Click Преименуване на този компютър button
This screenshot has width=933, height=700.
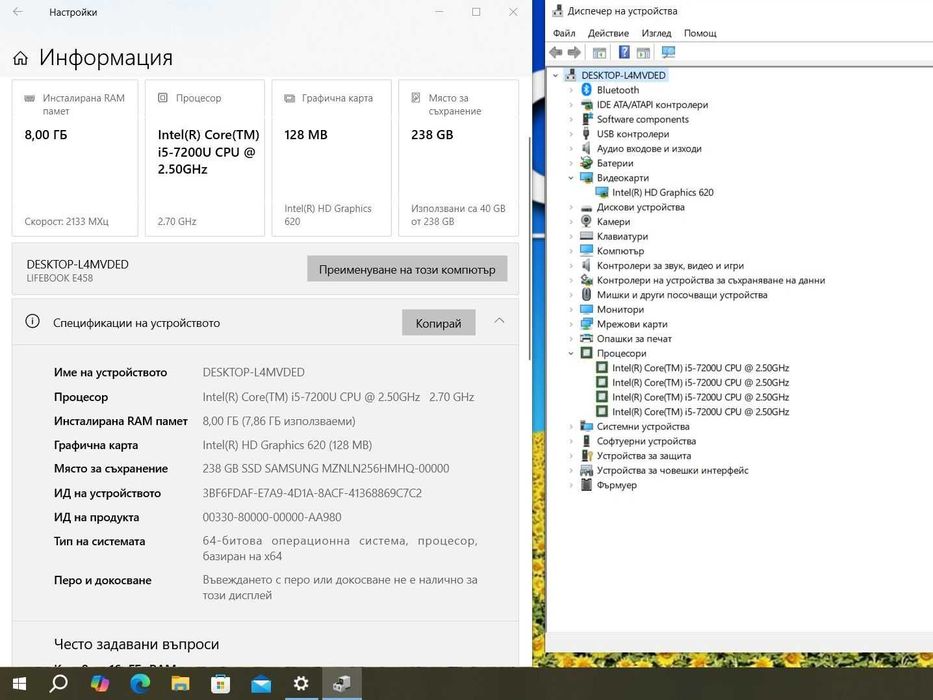click(407, 269)
